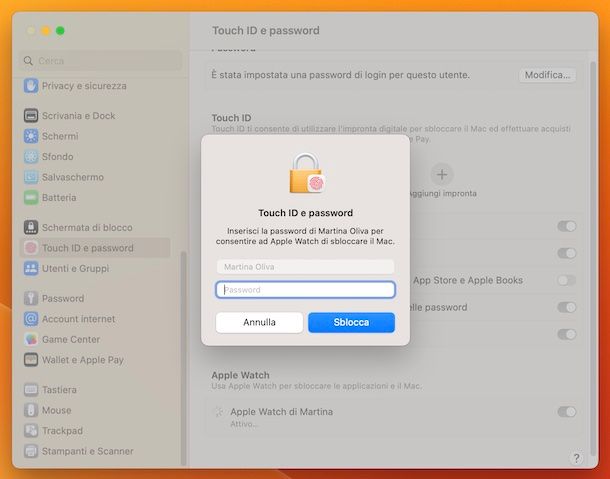Click the help question mark button
The width and height of the screenshot is (610, 479).
click(x=576, y=458)
